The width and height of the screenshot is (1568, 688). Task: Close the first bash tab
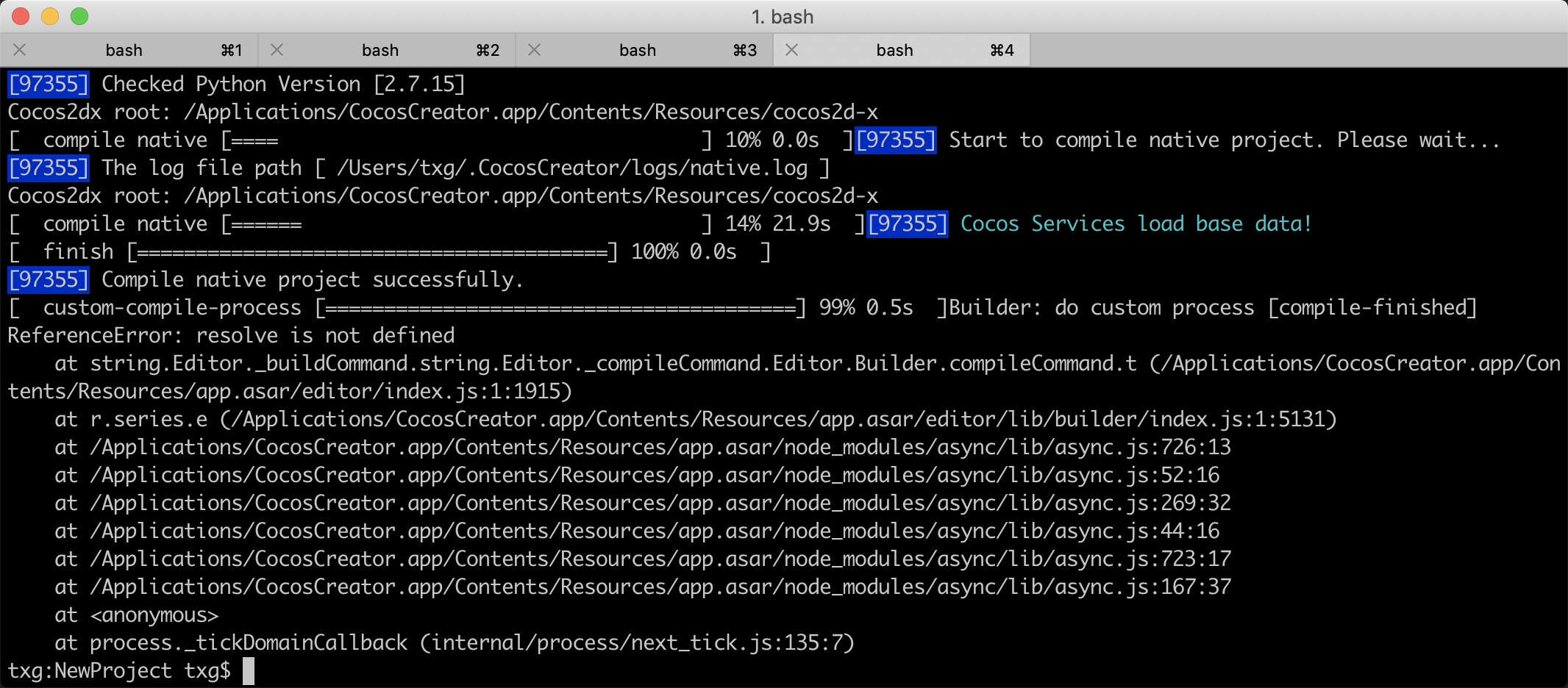(20, 50)
